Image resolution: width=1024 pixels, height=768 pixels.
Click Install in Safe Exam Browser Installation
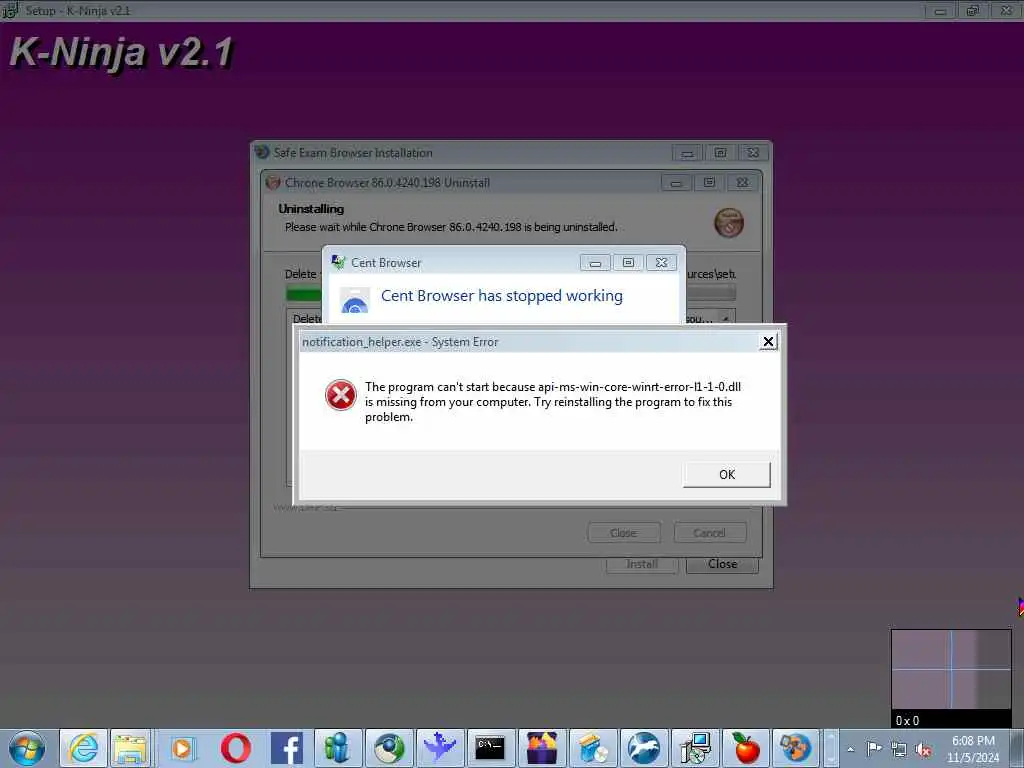tap(642, 564)
